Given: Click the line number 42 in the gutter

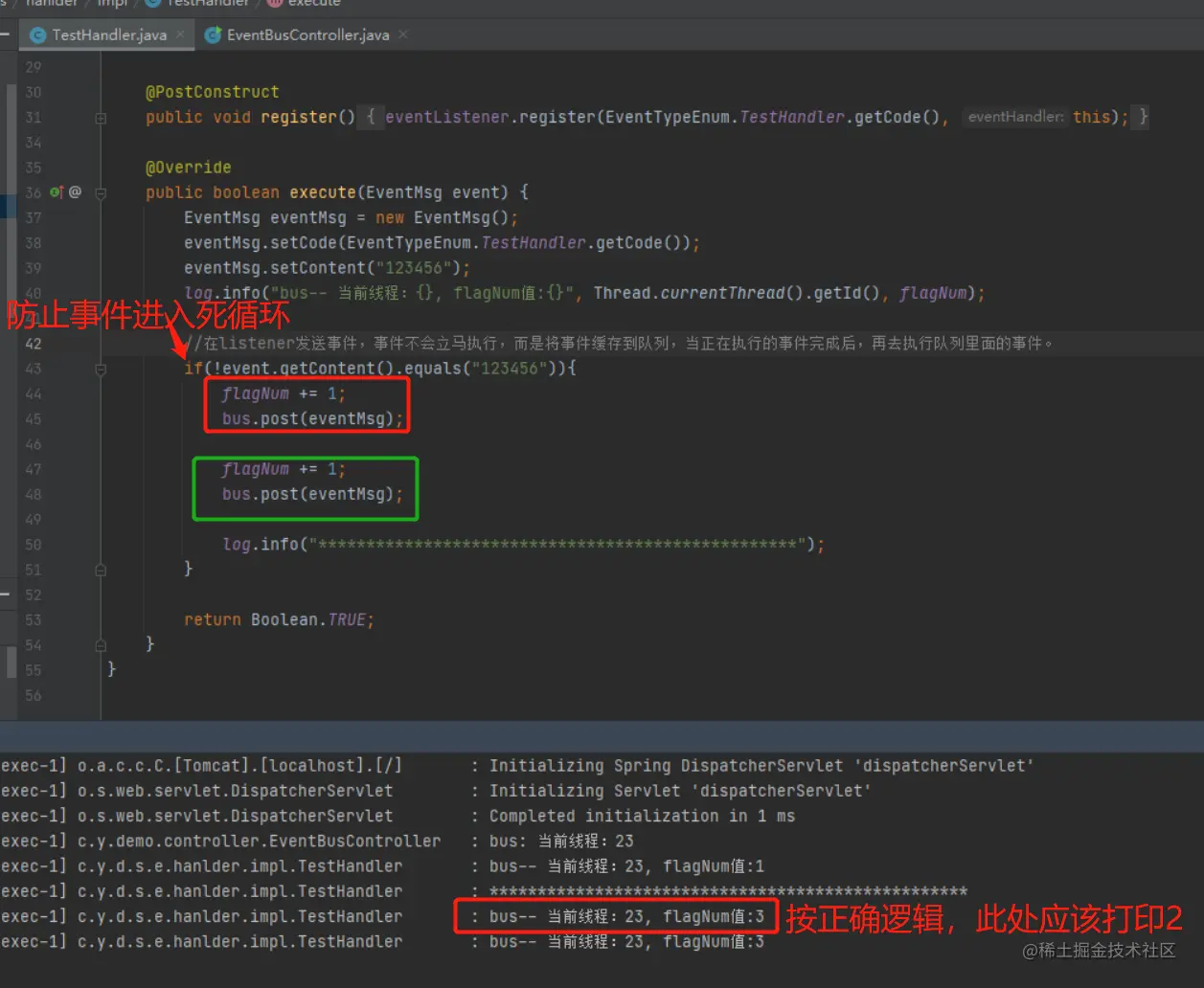Looking at the screenshot, I should pos(34,344).
